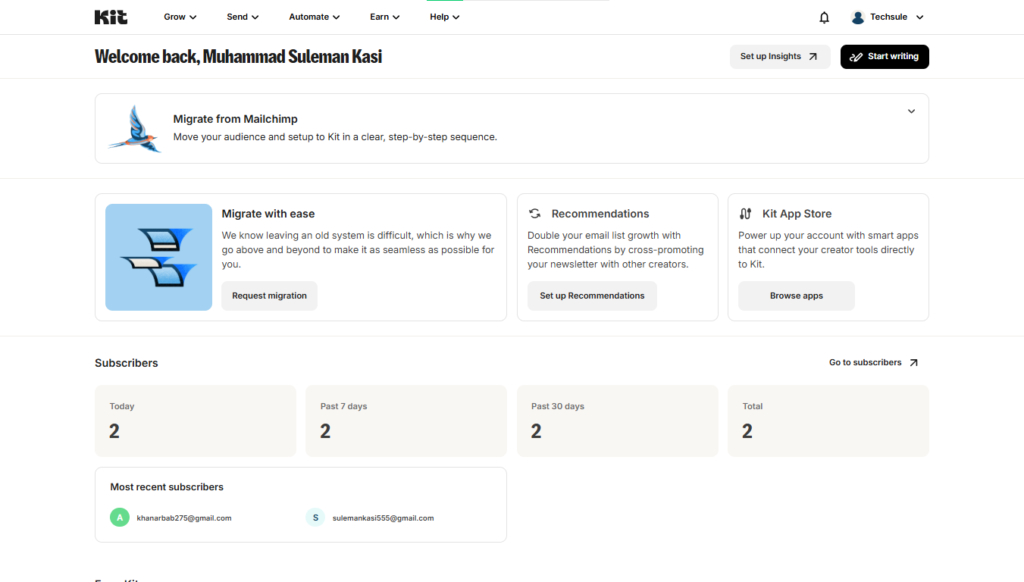Click the Welcome back heading text
Viewport: 1024px width, 582px height.
[238, 57]
